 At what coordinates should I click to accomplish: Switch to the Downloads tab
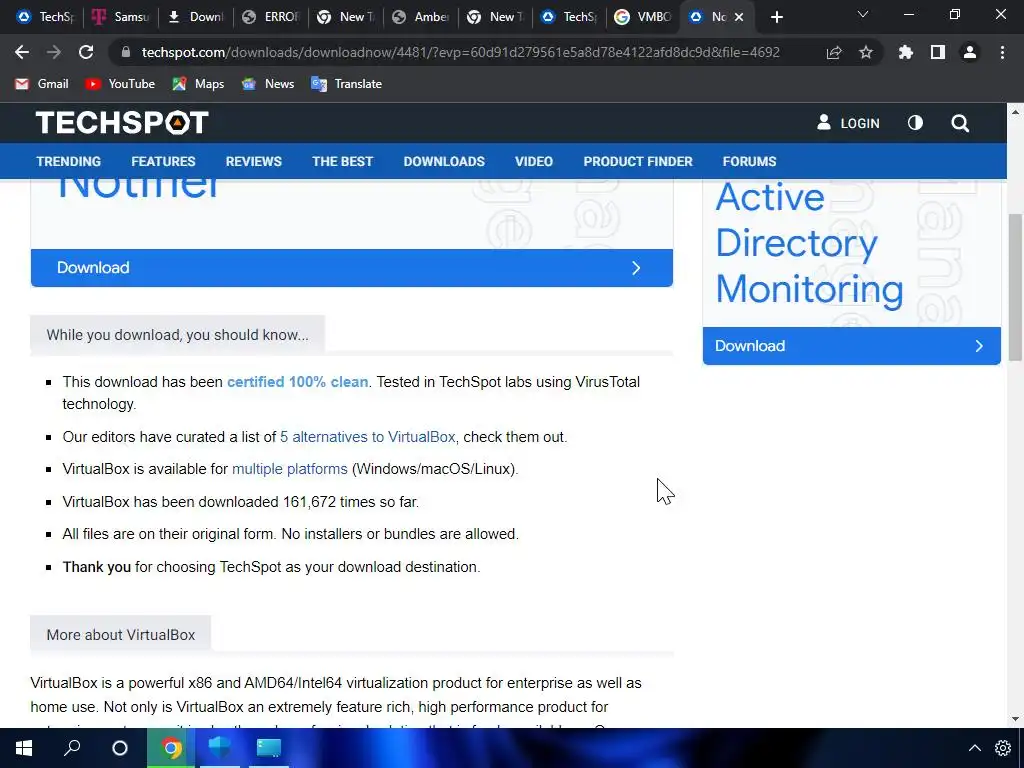(x=195, y=17)
